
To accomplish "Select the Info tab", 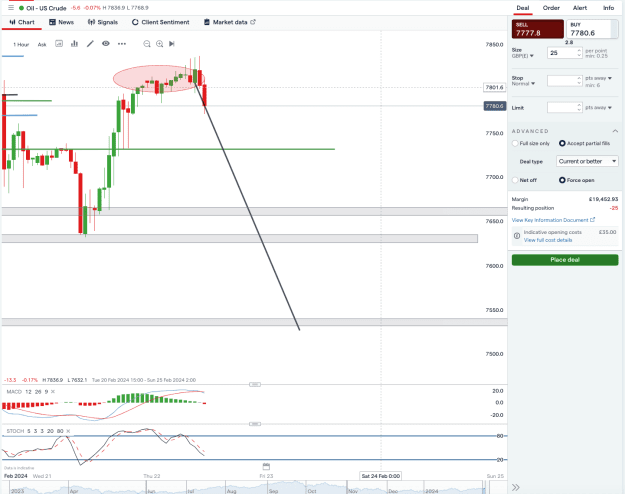I will click(608, 8).
